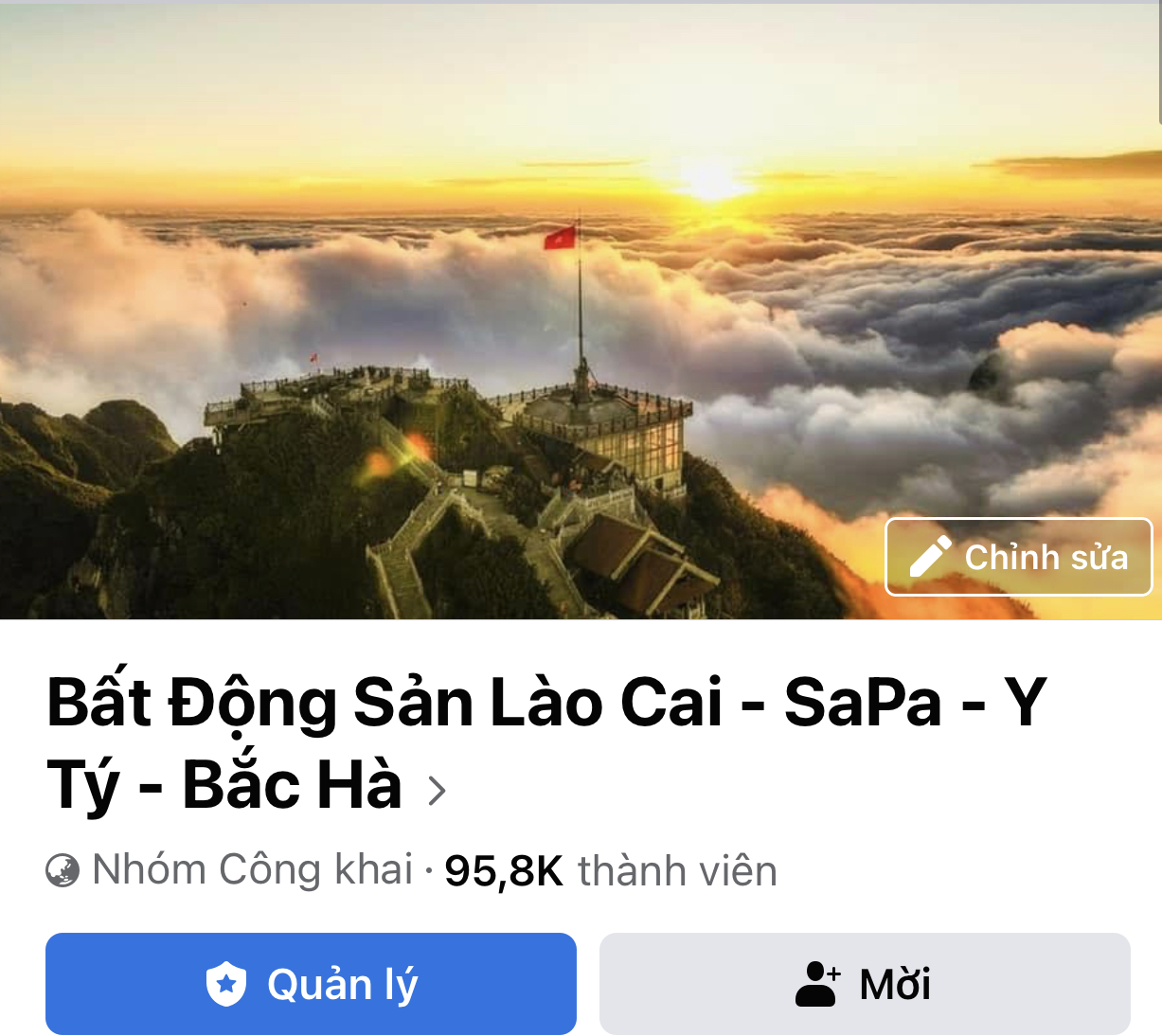Expand group info via chevron after Bắc Hà

(x=436, y=790)
